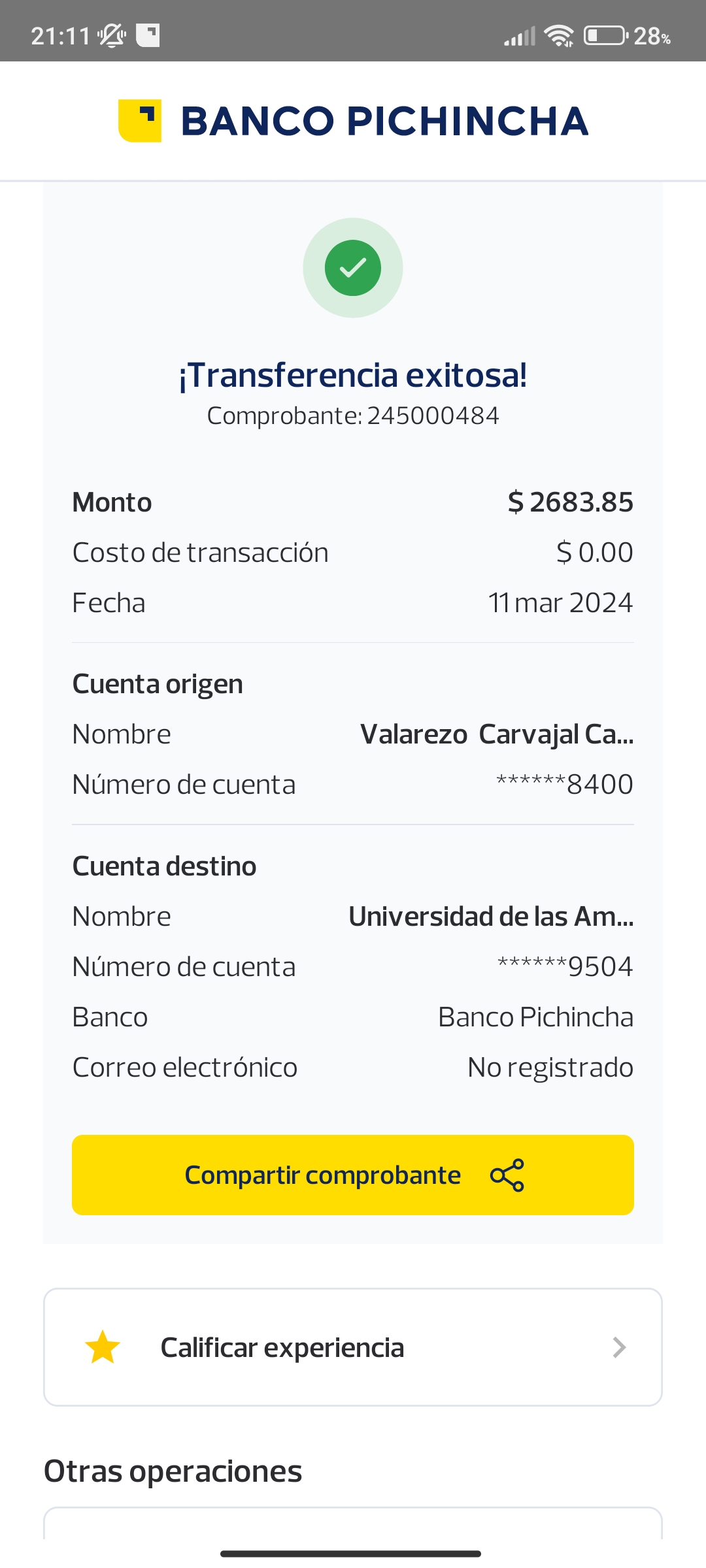Tap the green success checkmark icon
706x1568 pixels.
353,268
